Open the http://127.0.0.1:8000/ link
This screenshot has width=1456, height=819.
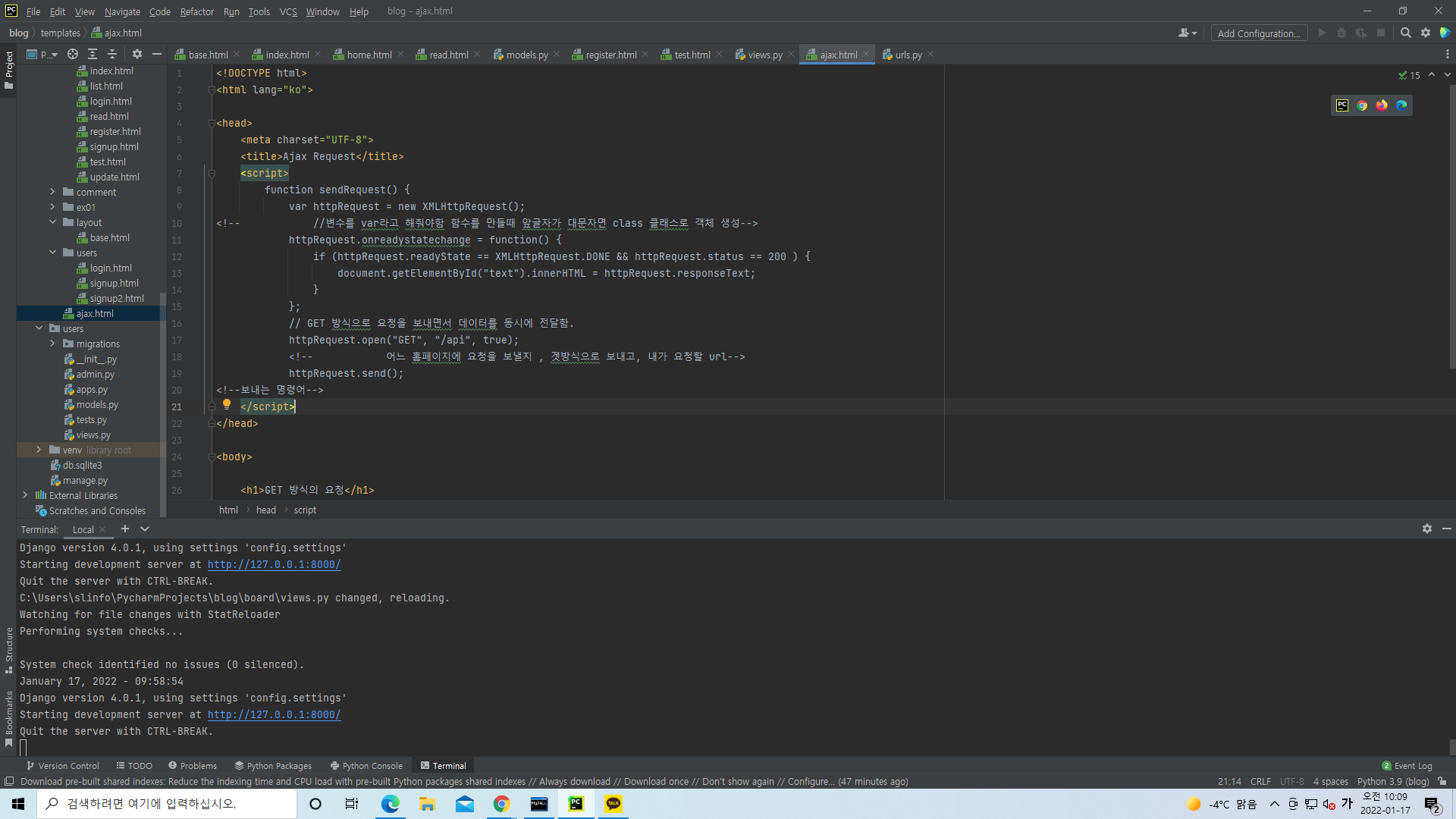274,564
